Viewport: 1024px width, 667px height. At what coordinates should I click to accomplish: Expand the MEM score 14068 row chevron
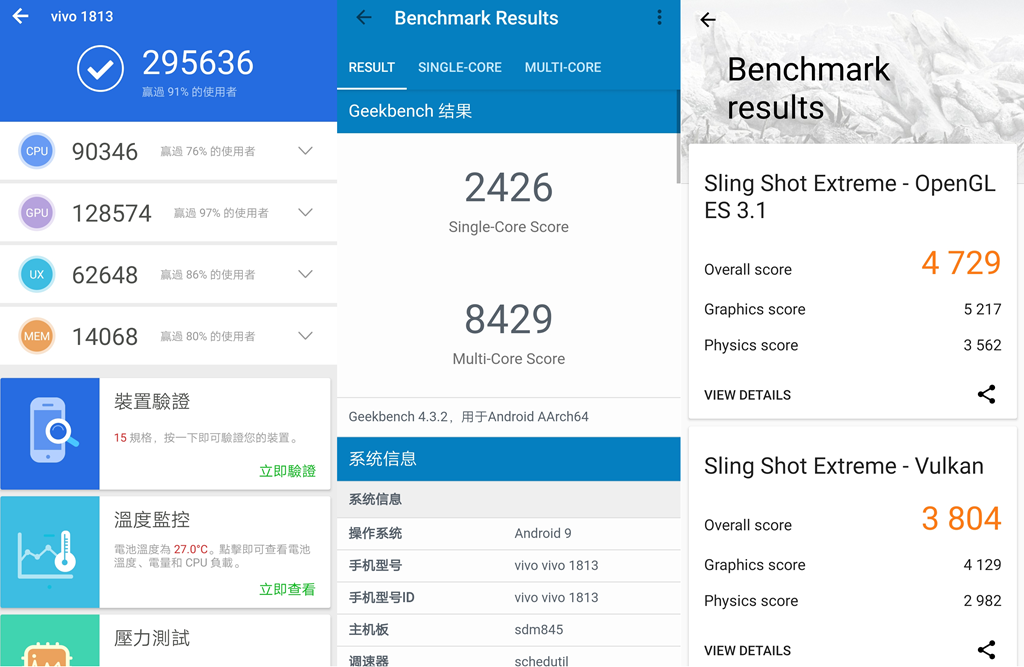(305, 336)
